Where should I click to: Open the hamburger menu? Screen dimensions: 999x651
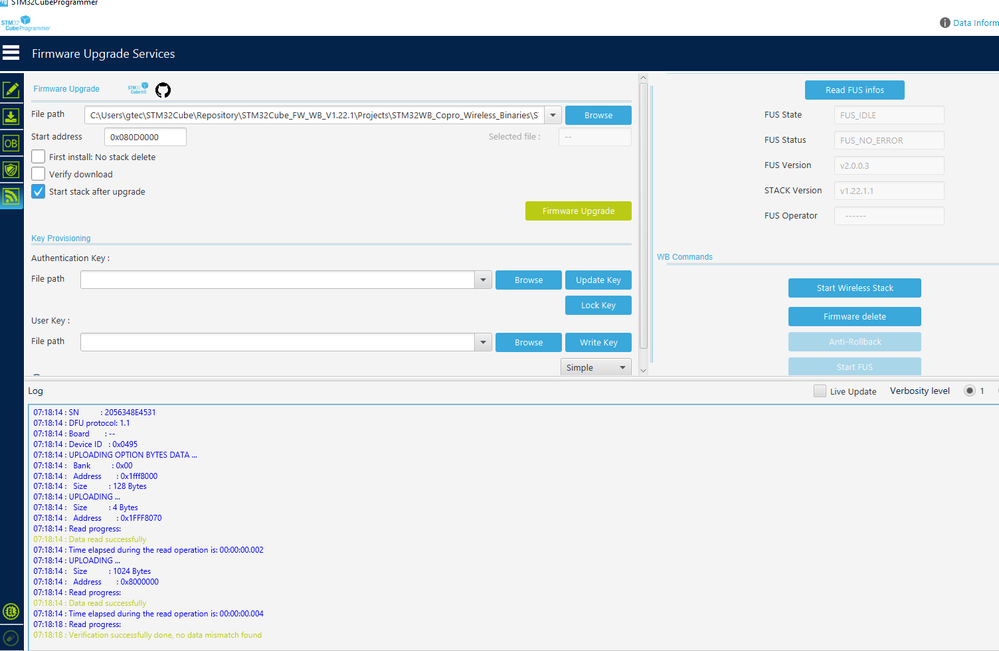[x=11, y=53]
